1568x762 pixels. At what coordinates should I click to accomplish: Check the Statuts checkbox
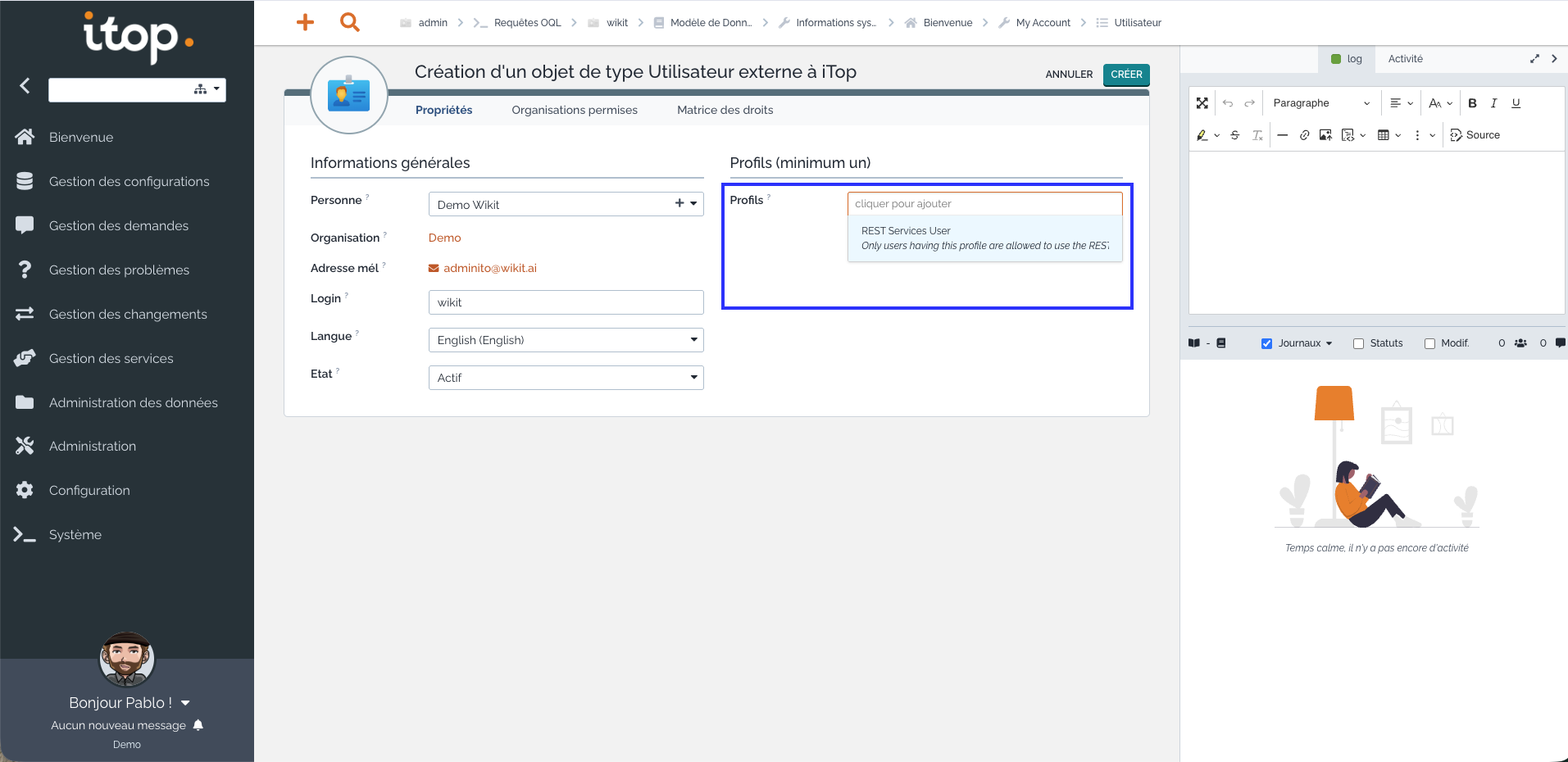tap(1358, 343)
